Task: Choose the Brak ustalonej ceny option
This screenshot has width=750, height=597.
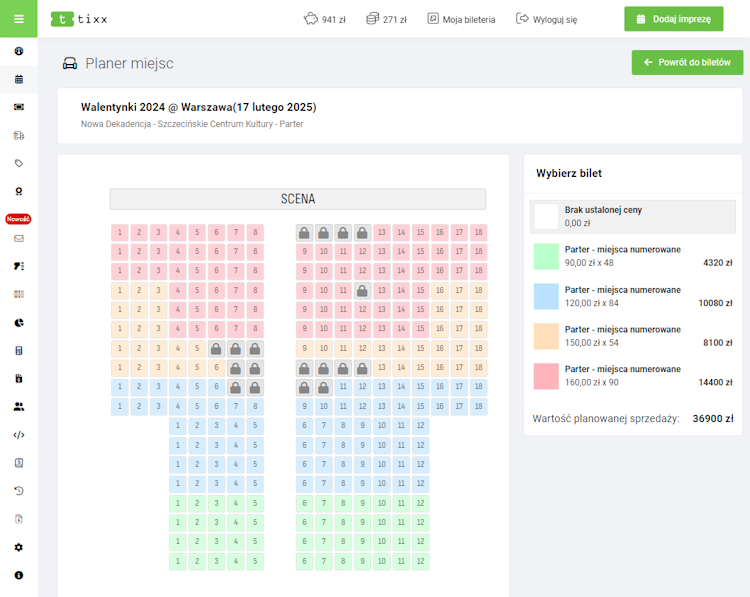Action: coord(546,216)
